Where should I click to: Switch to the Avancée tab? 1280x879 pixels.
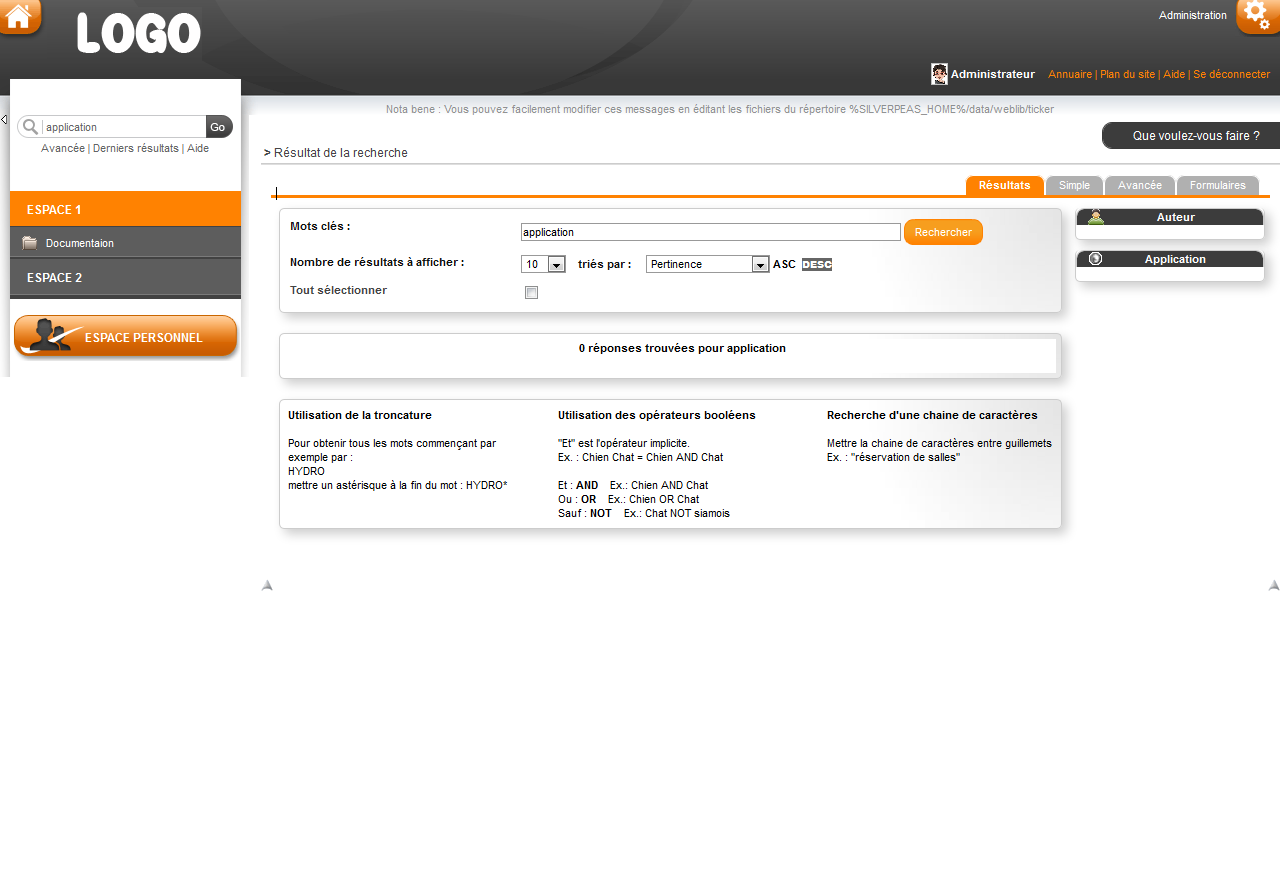coord(1139,186)
